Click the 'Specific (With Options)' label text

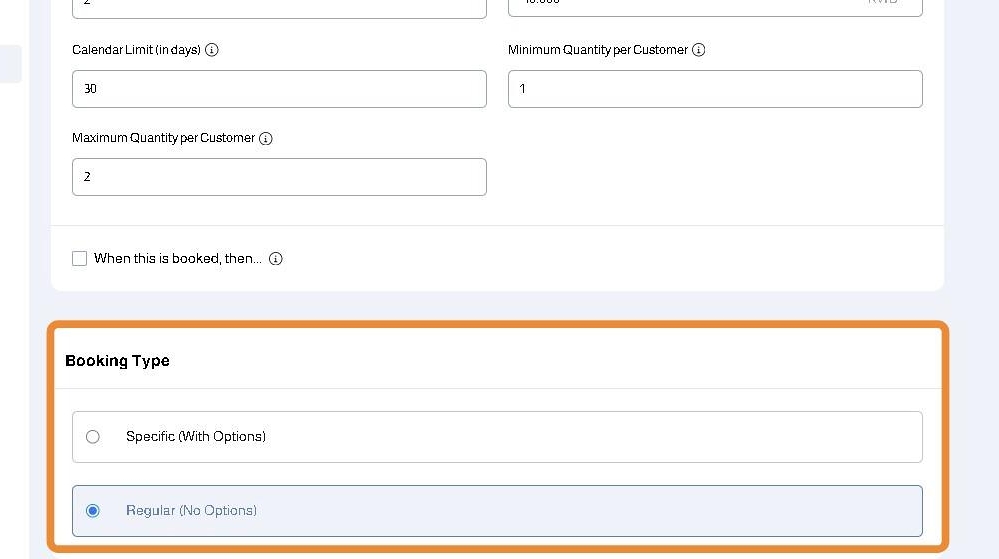196,437
